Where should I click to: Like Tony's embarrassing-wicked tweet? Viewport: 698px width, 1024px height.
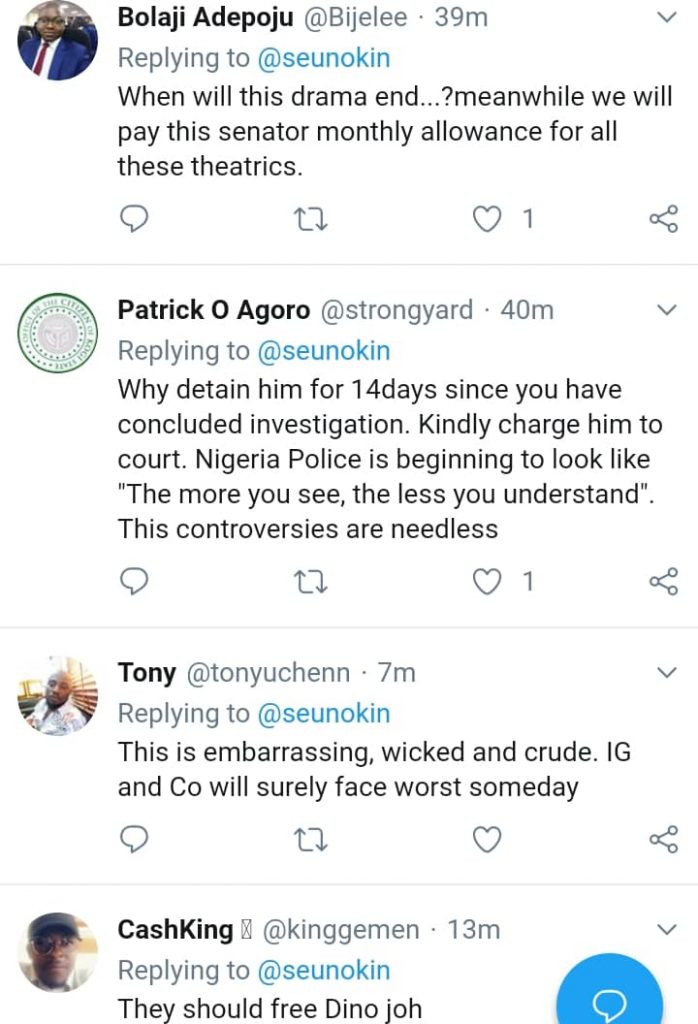[x=486, y=839]
